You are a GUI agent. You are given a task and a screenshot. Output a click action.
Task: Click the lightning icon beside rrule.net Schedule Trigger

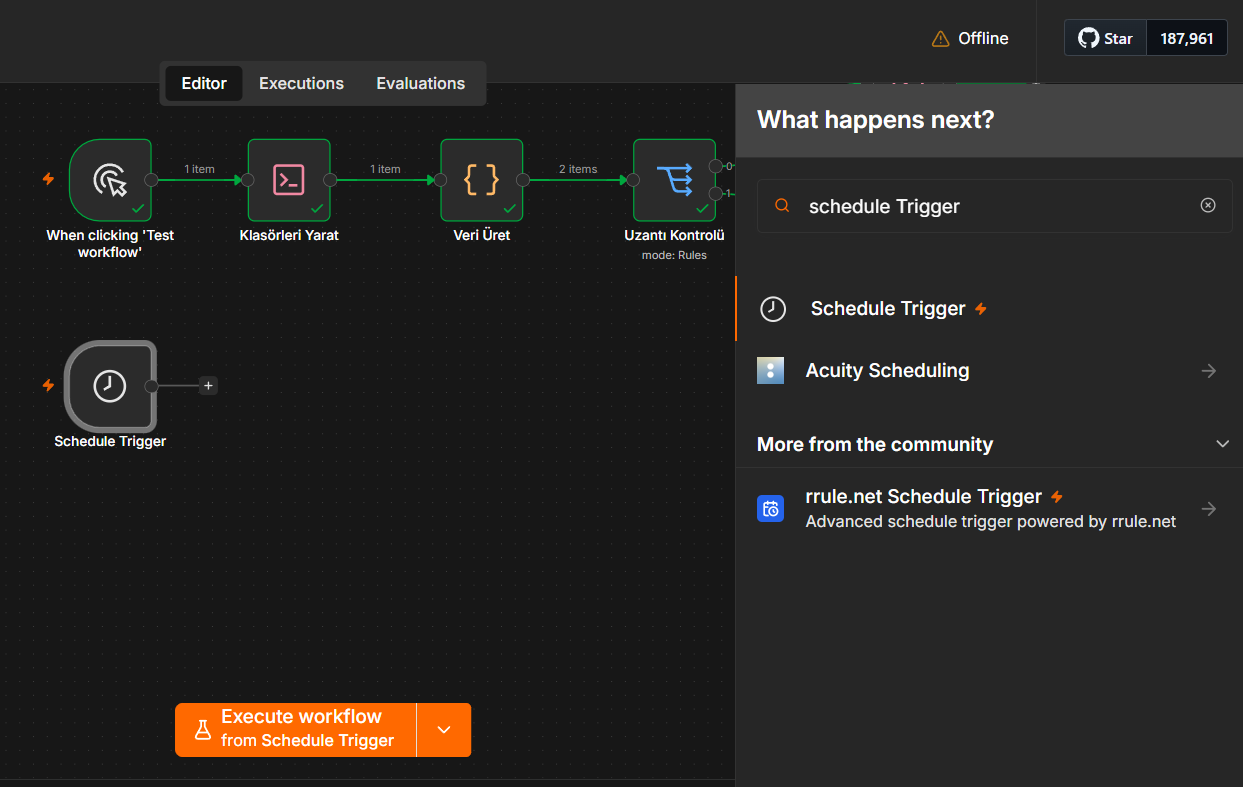(1057, 497)
